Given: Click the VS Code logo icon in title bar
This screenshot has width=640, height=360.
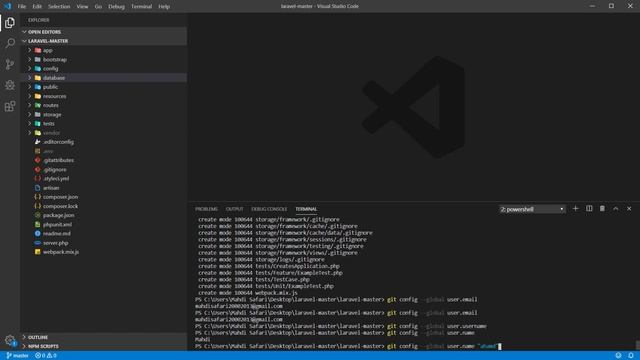Looking at the screenshot, I should coord(8,6).
